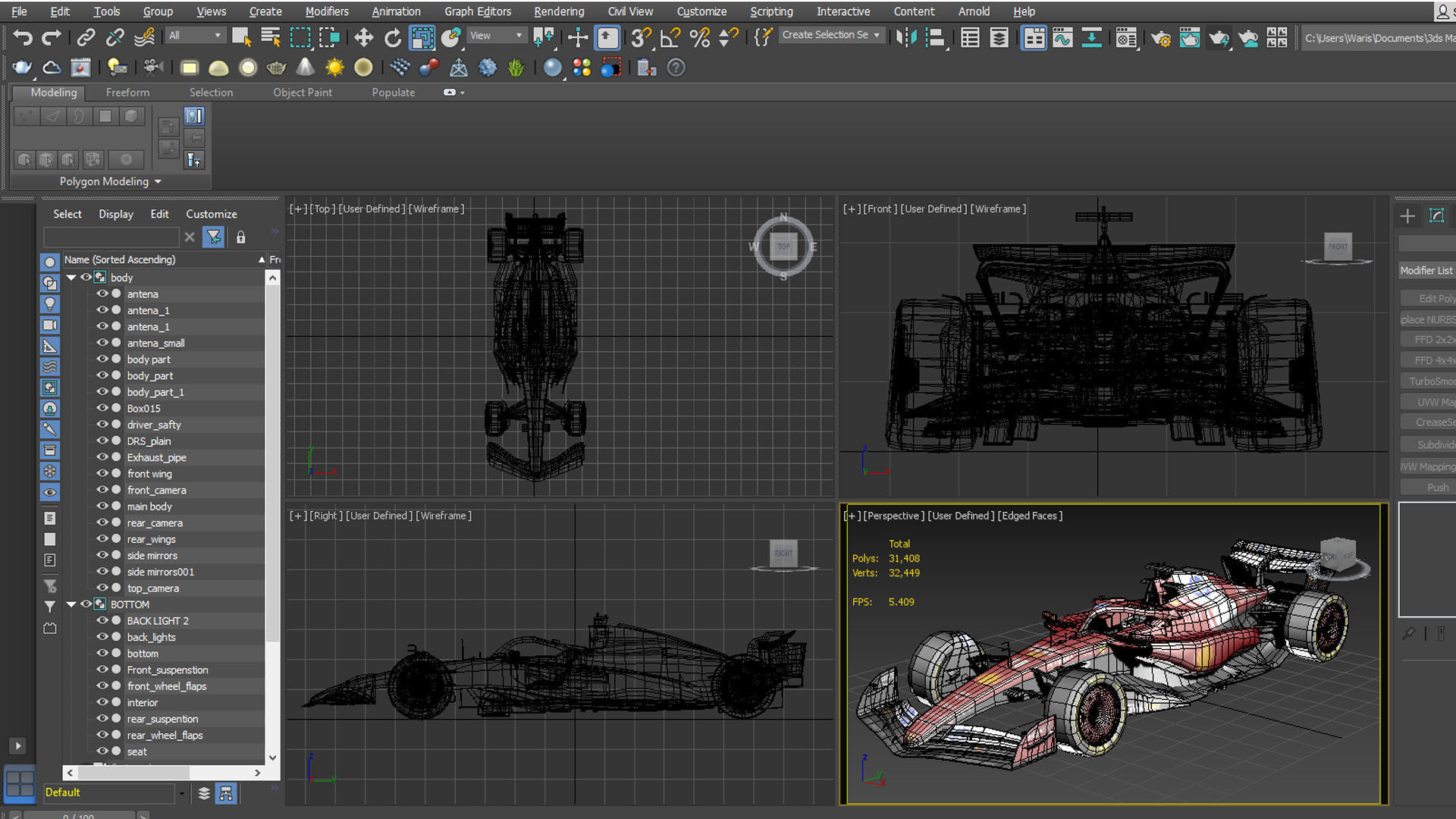Click the explorer horizontal scrollbar
Viewport: 1456px width, 819px height.
coord(133,773)
